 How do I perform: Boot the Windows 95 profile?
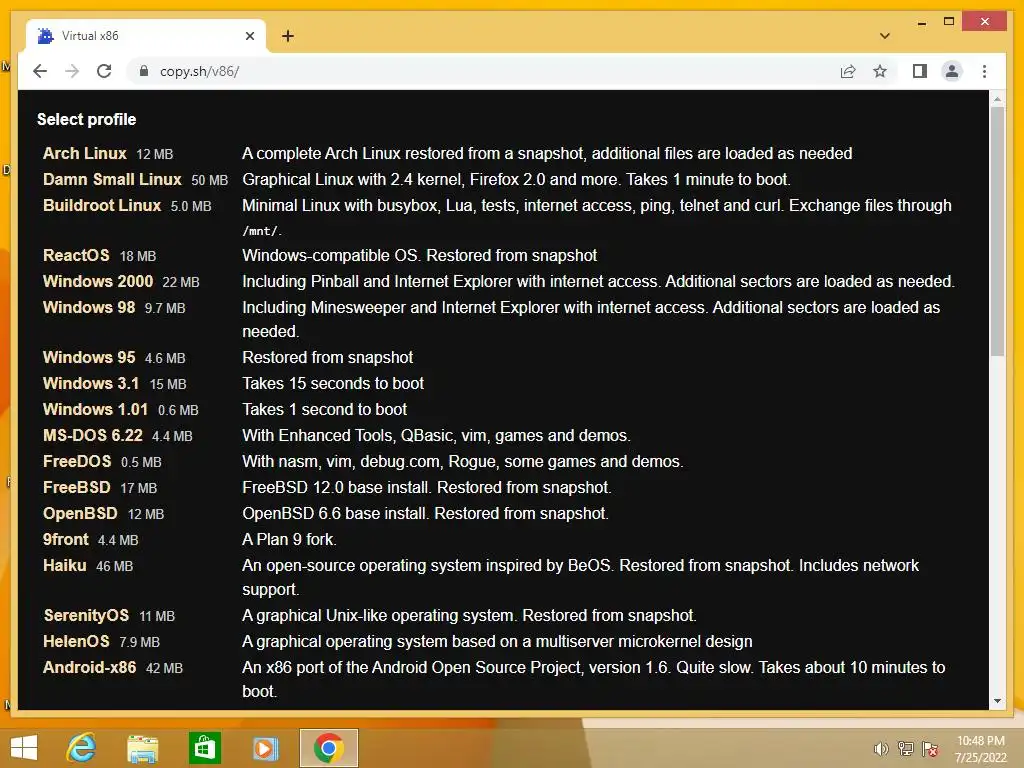tap(89, 357)
